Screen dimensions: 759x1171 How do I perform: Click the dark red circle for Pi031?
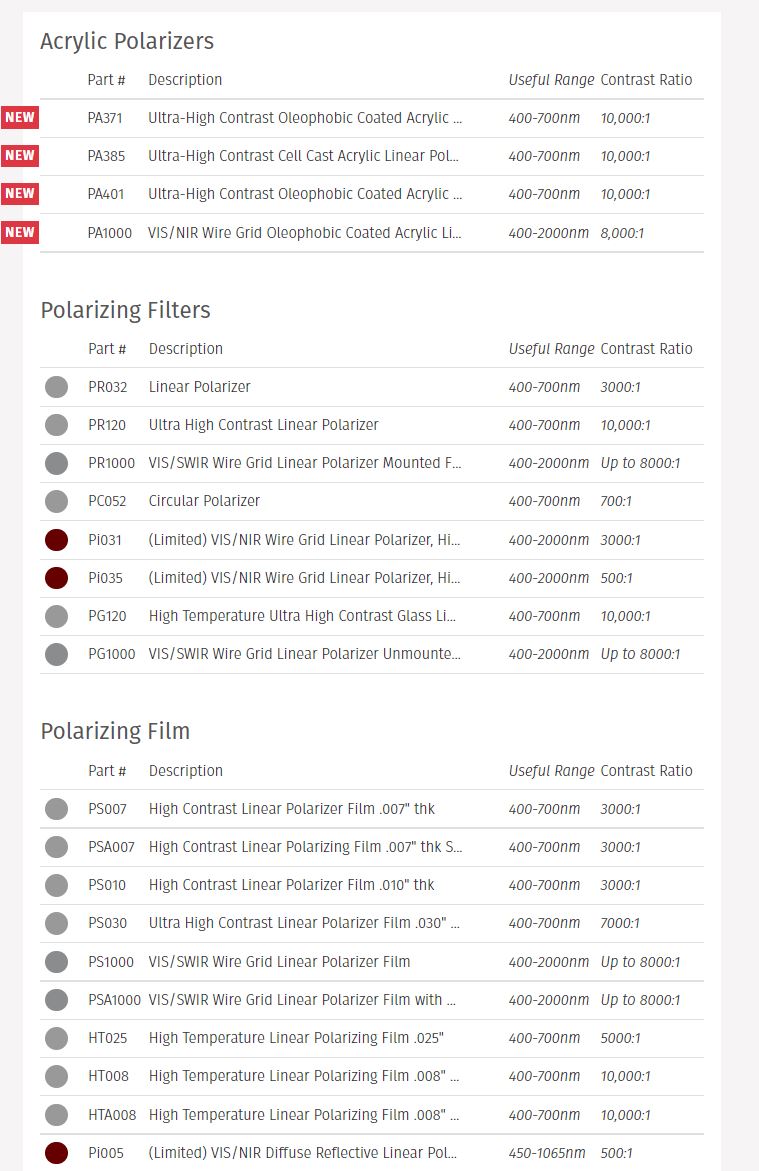57,540
